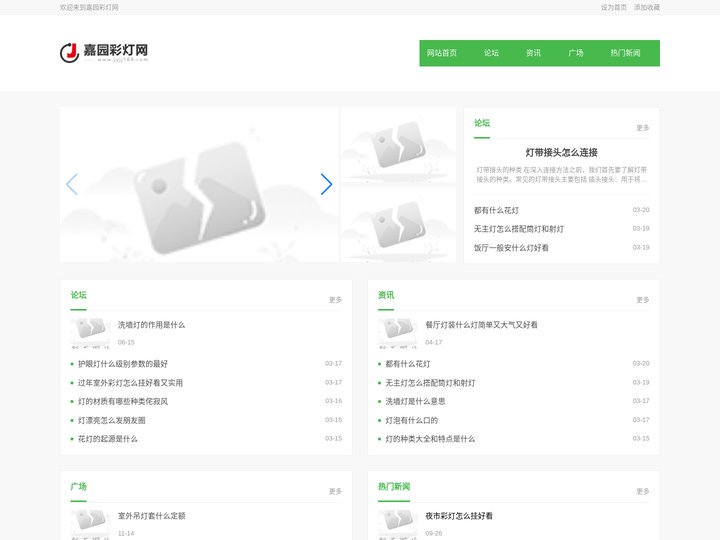Screen dimensions: 720x540
Task: Click the thumbnail beside 洗墙灯的作用是什么
Action: coord(90,333)
